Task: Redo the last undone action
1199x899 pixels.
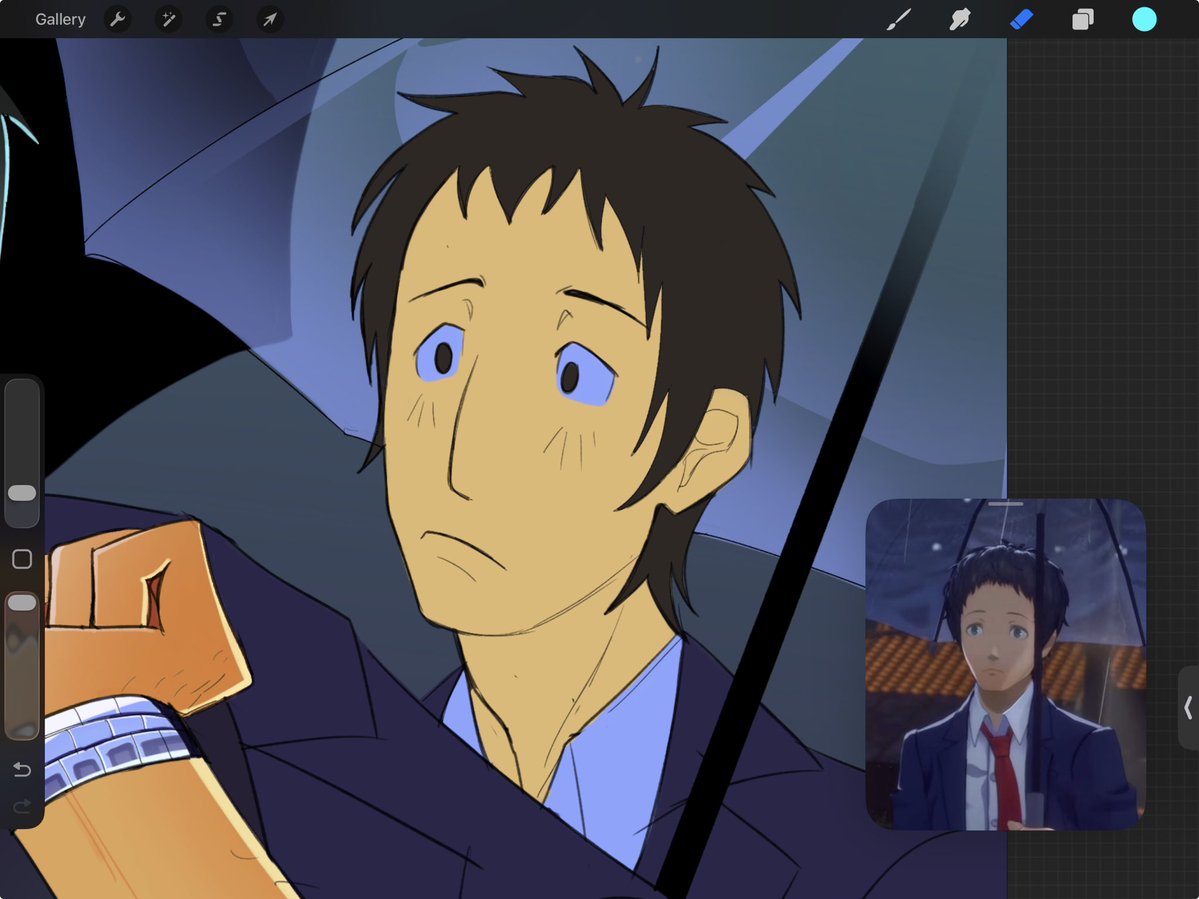Action: pyautogui.click(x=22, y=806)
